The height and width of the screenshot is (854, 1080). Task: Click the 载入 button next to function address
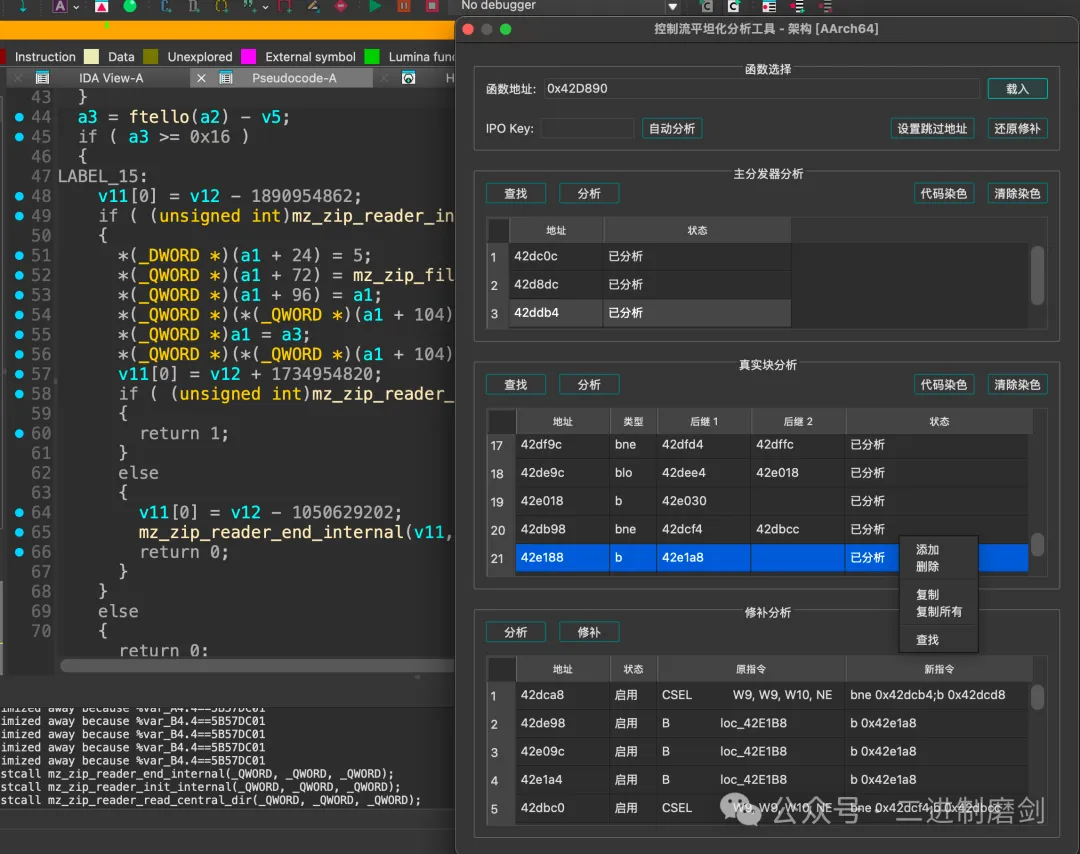[x=1017, y=88]
